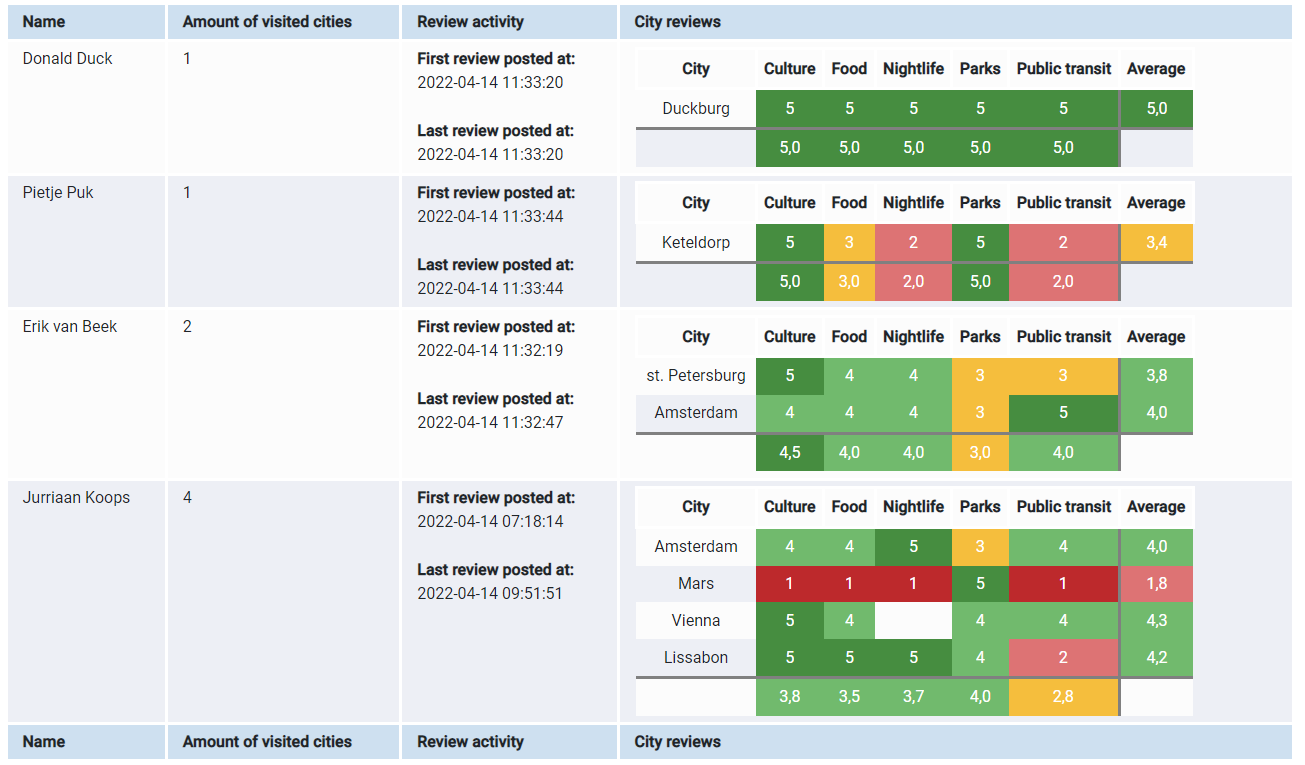Click the yellow 3,4 average for Keteldorp
Image resolution: width=1305 pixels, height=765 pixels.
[x=1156, y=242]
